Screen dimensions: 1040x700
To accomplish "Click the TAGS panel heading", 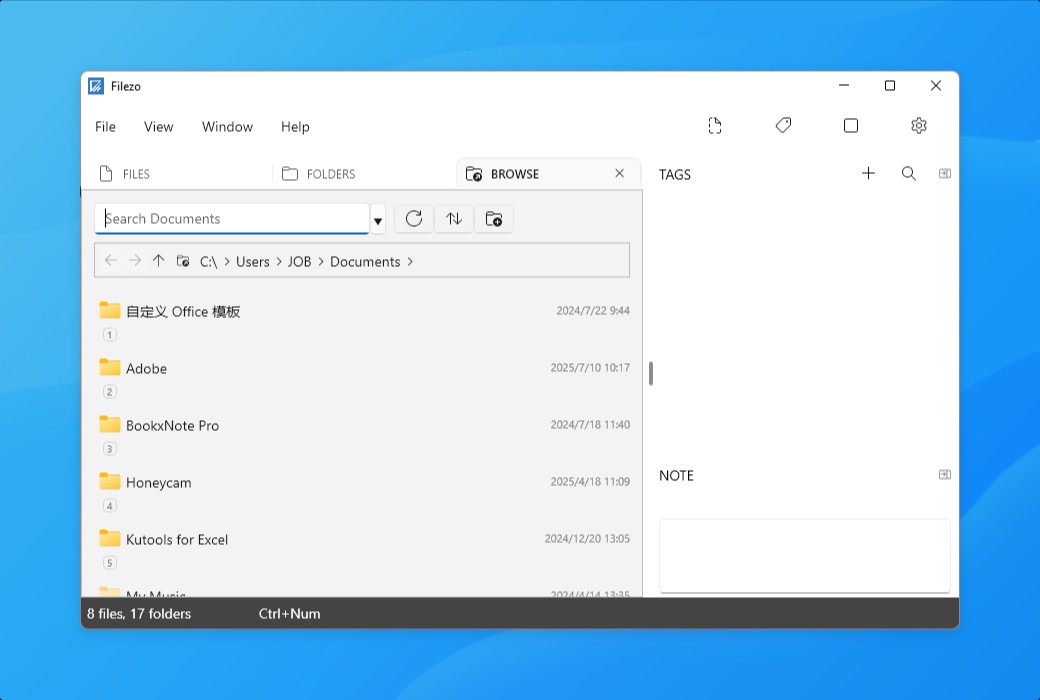I will (675, 175).
